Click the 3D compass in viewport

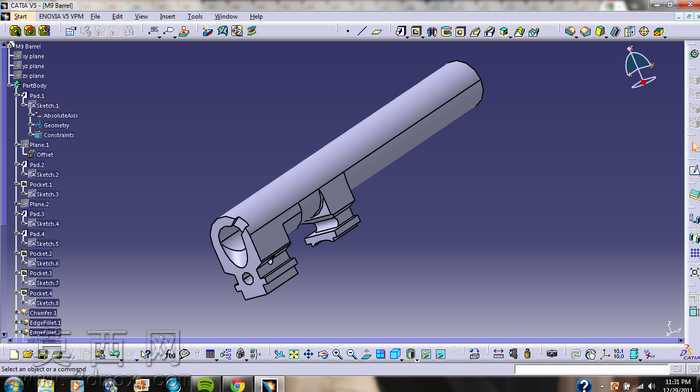tap(640, 67)
